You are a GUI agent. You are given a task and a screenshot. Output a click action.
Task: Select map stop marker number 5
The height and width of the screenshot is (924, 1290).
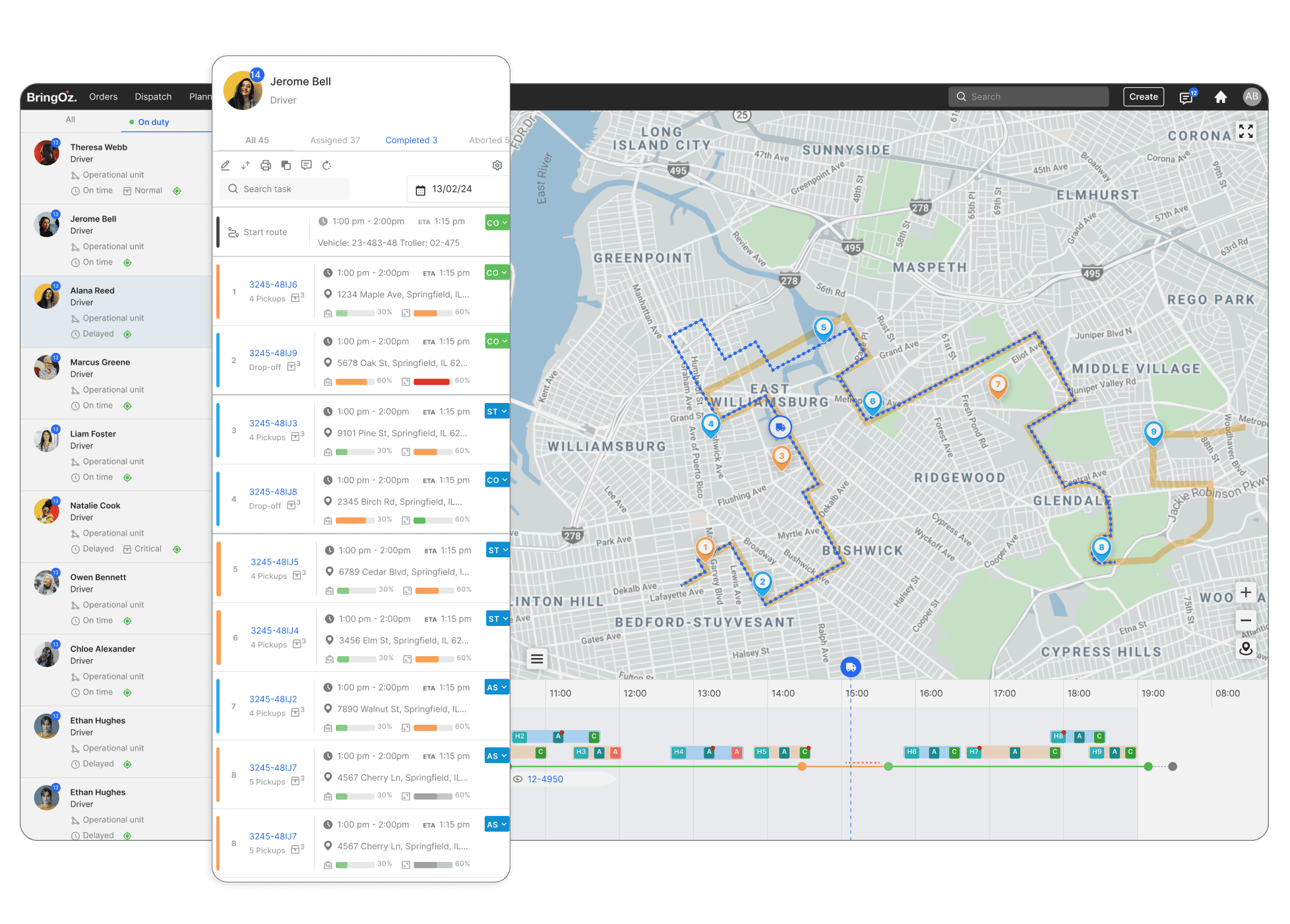(823, 328)
